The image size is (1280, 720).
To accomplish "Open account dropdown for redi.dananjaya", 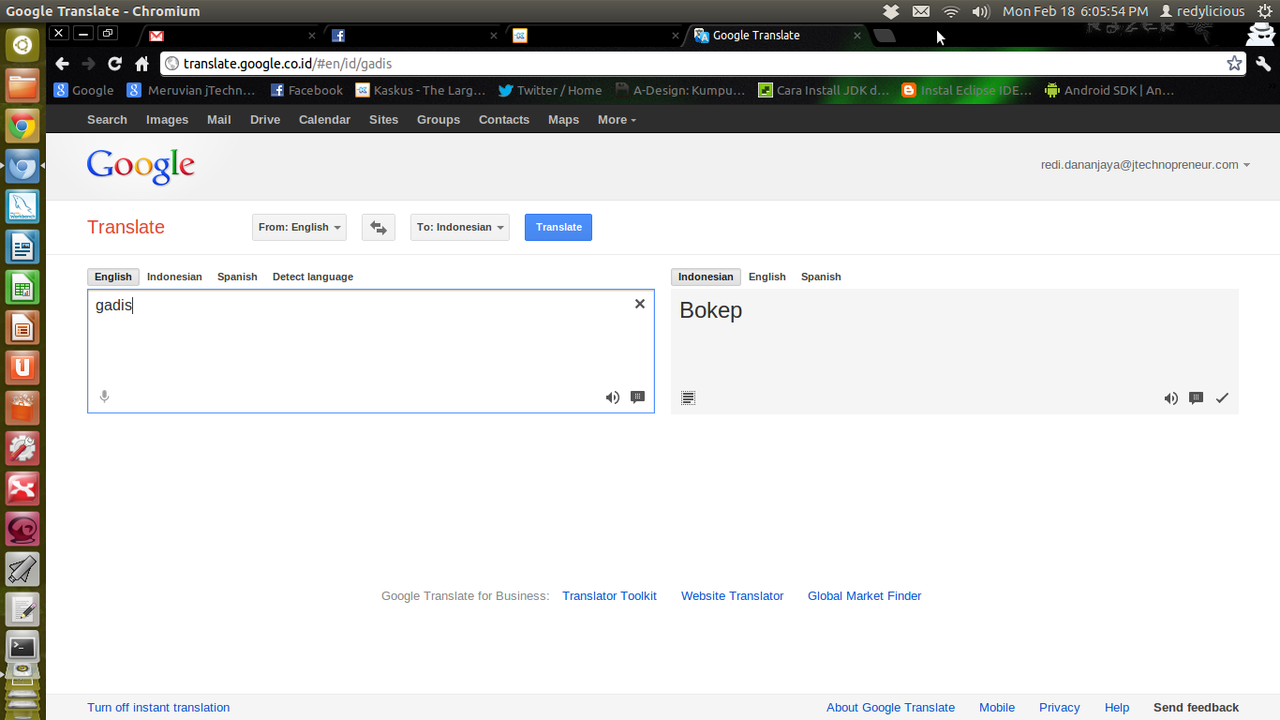I will 1145,165.
